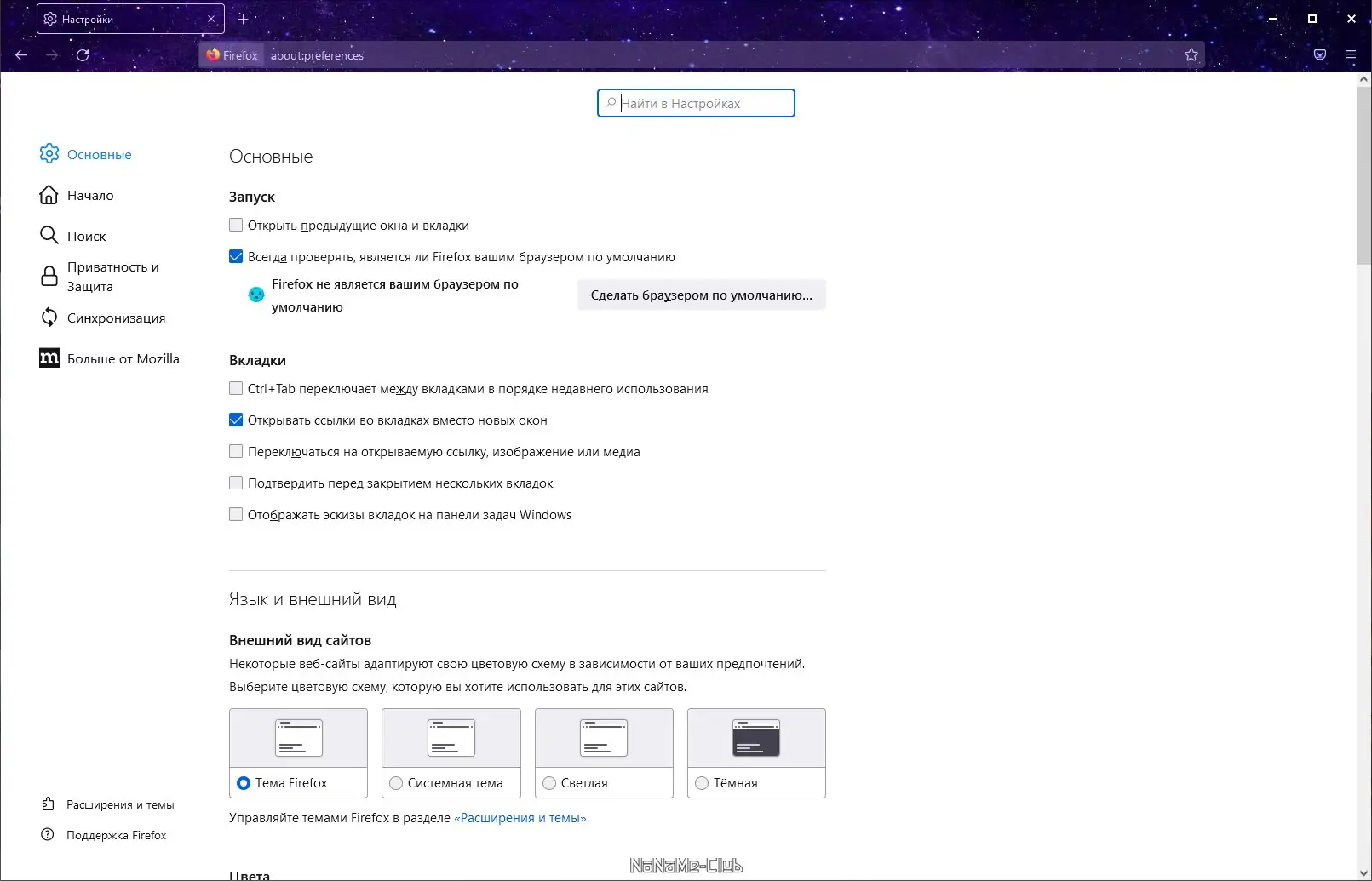1372x881 pixels.
Task: Enable Открыть предыдущие окна и вкладки
Action: [236, 225]
